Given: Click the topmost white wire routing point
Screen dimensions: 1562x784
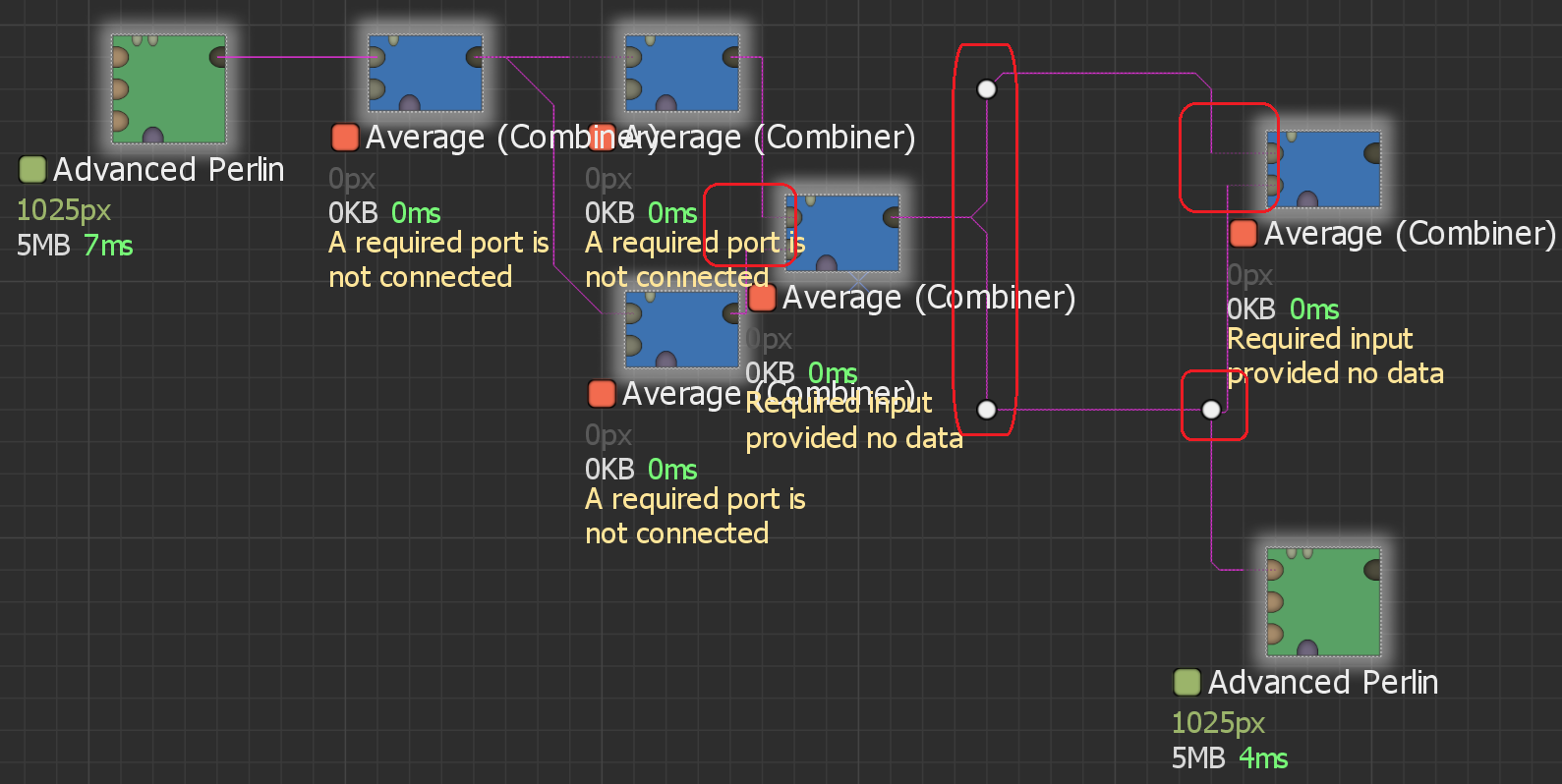Looking at the screenshot, I should [986, 89].
